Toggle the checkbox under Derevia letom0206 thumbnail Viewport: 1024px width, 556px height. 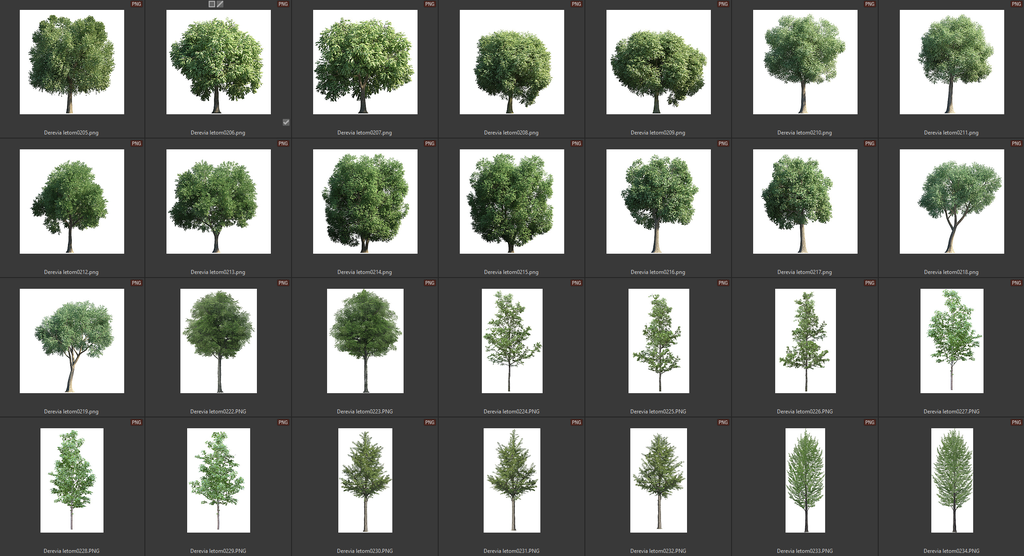(286, 122)
